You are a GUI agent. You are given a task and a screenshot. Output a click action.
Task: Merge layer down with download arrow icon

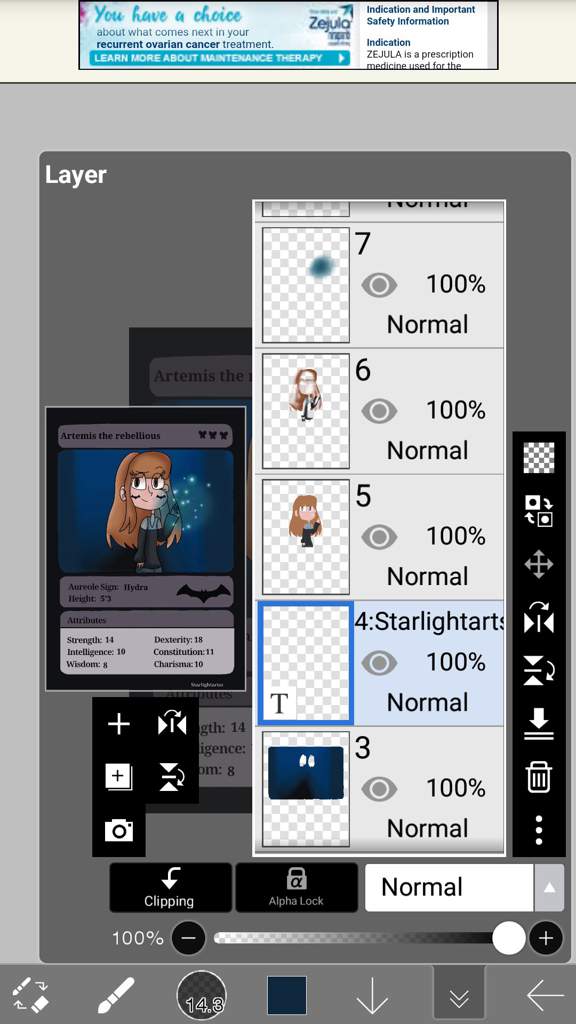click(539, 724)
